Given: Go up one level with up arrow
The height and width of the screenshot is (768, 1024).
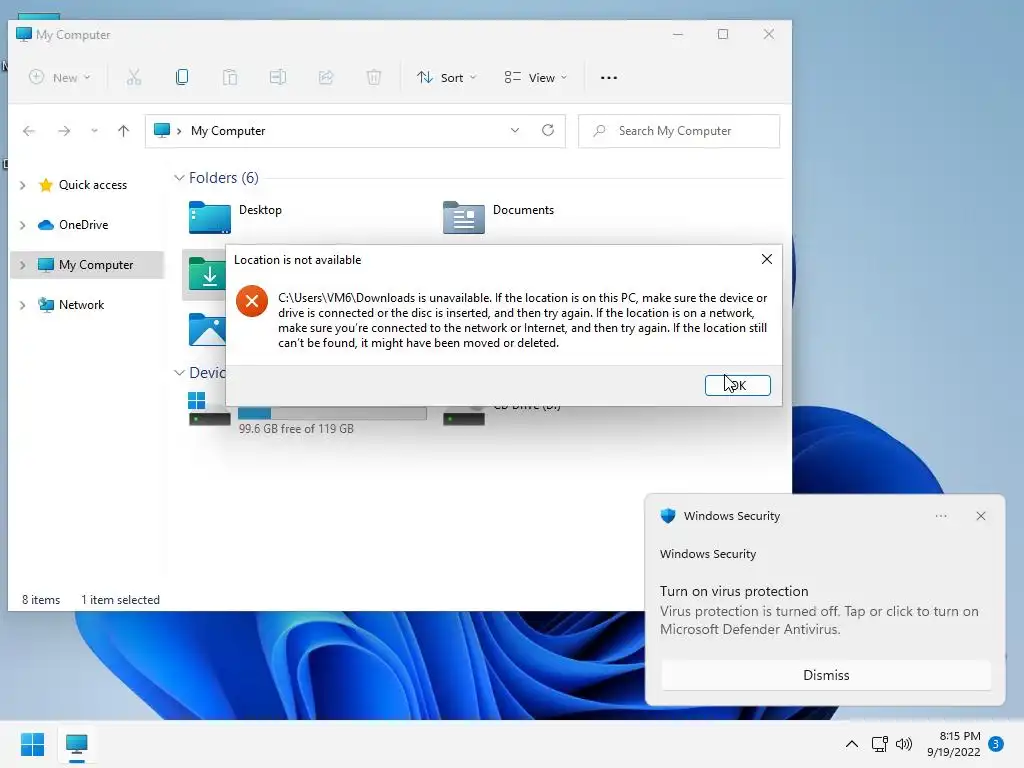Looking at the screenshot, I should pyautogui.click(x=123, y=131).
